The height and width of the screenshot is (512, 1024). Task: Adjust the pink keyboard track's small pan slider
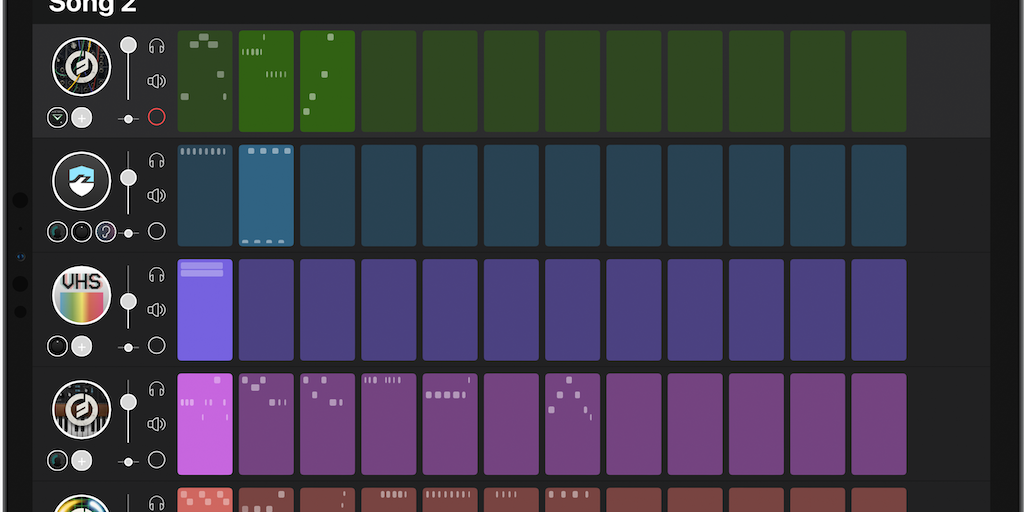pos(129,462)
